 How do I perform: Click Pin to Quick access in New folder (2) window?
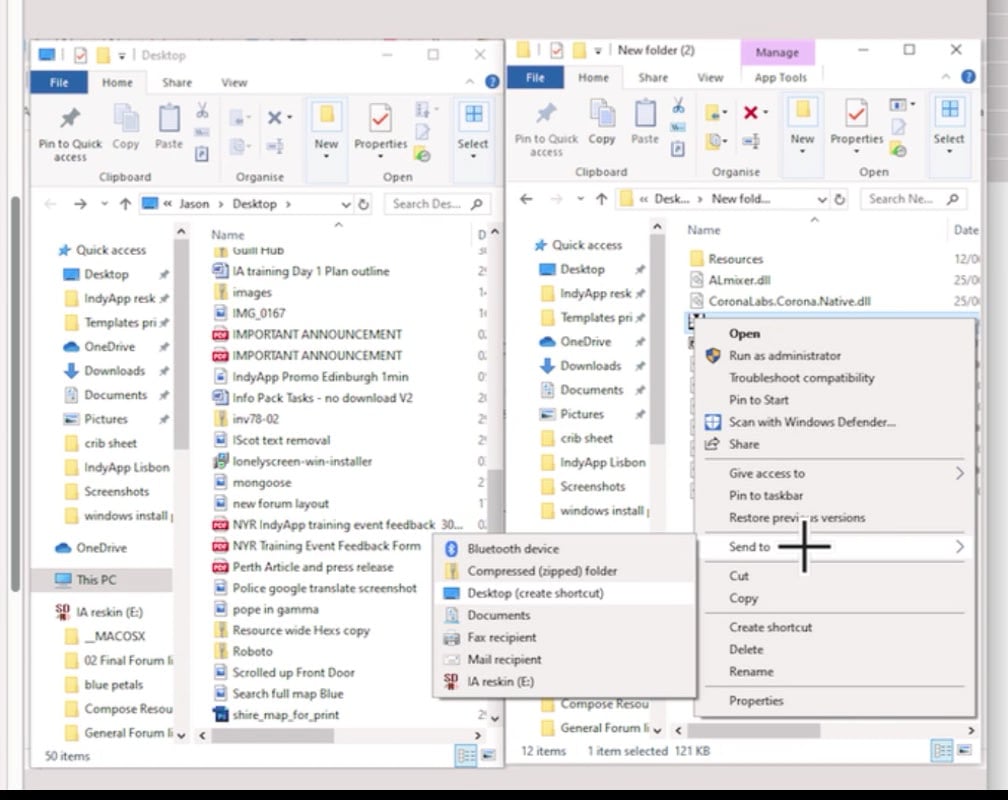coord(546,130)
